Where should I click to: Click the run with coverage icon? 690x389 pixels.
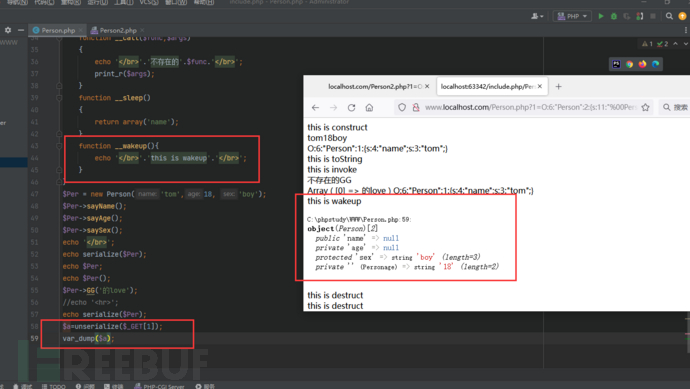click(627, 16)
